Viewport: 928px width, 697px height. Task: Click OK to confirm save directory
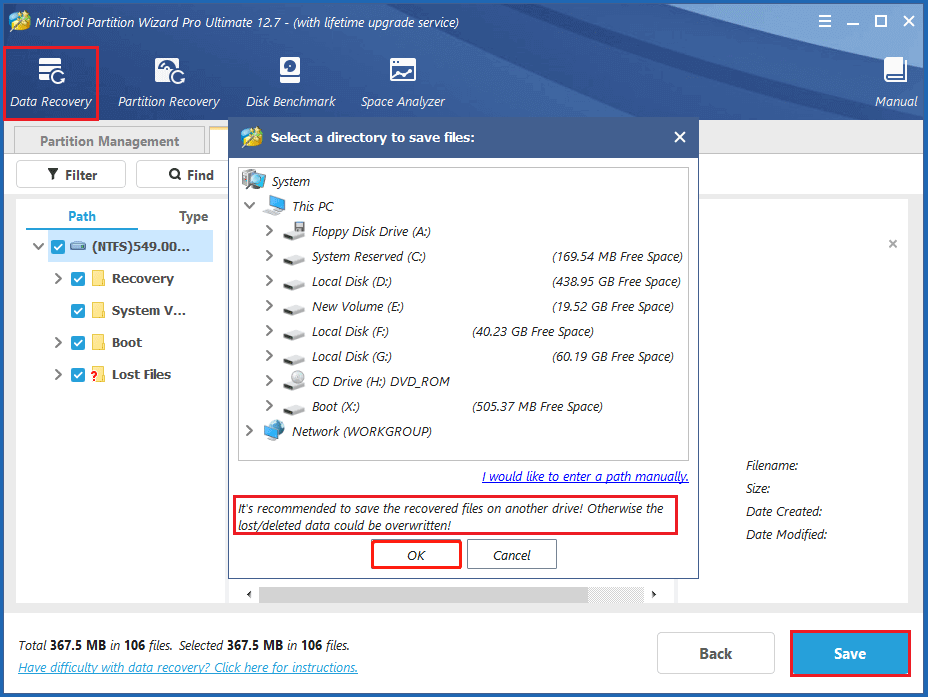pyautogui.click(x=416, y=555)
